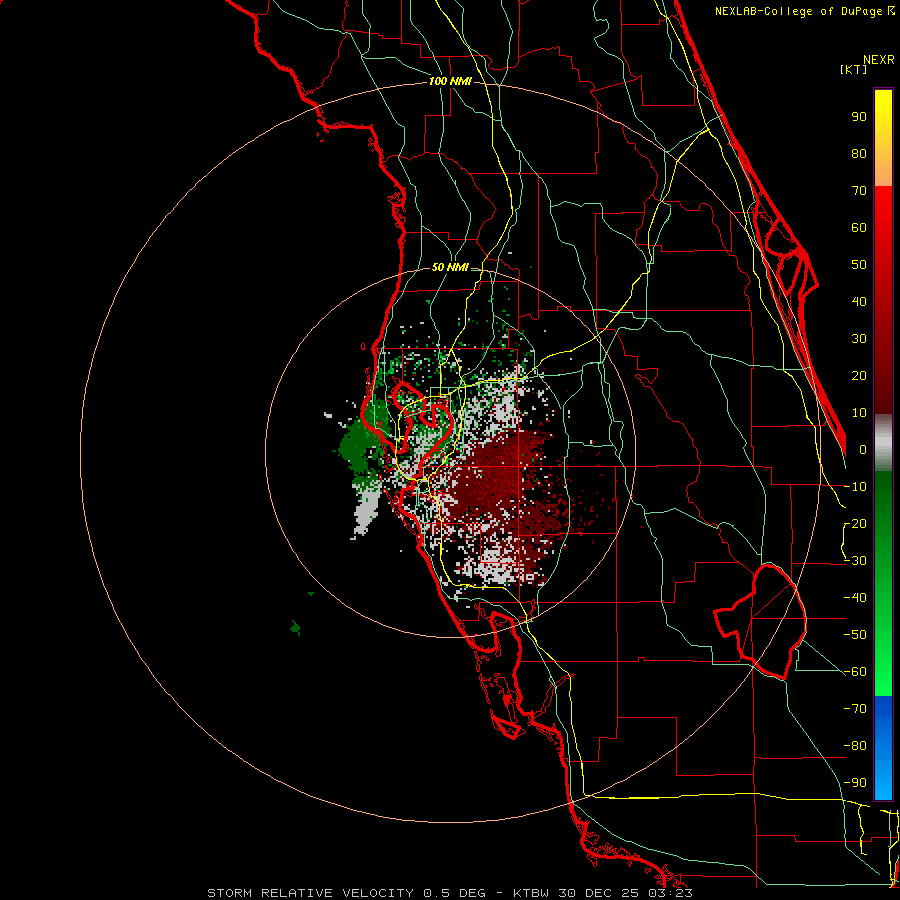
Task: Click the -80 value on the velocity scale
Action: click(x=855, y=746)
